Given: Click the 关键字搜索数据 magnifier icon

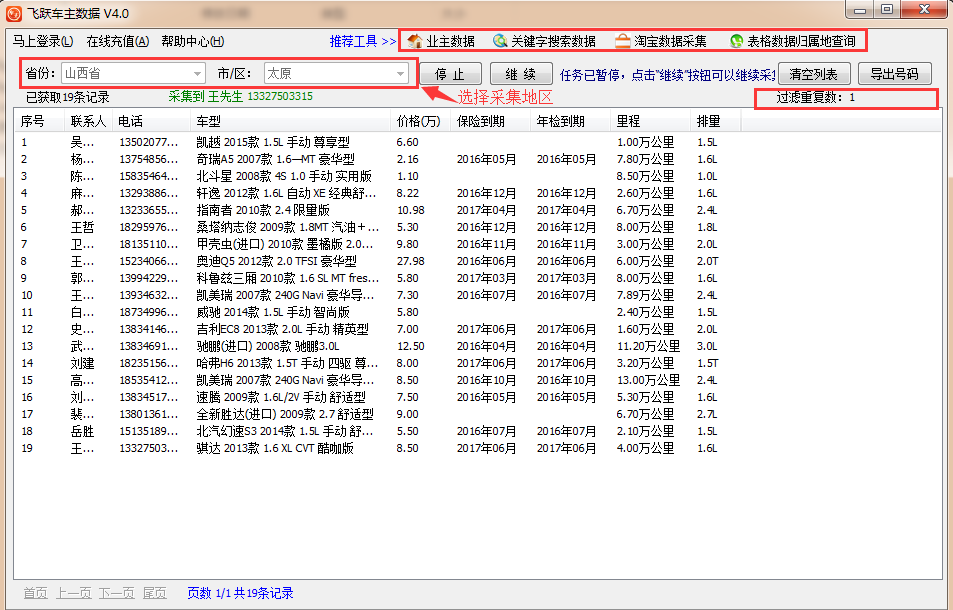Looking at the screenshot, I should pyautogui.click(x=499, y=42).
